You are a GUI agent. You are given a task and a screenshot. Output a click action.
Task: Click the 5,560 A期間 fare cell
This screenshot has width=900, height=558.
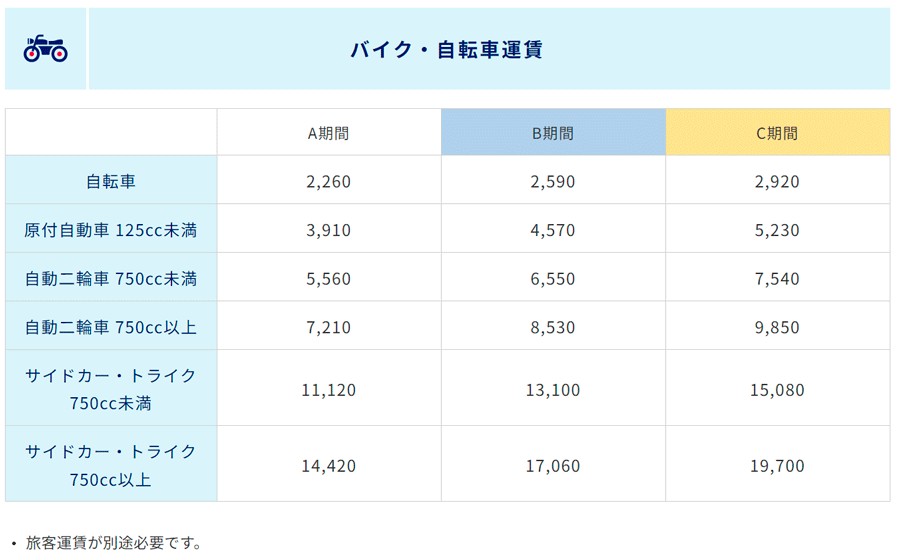tap(329, 278)
